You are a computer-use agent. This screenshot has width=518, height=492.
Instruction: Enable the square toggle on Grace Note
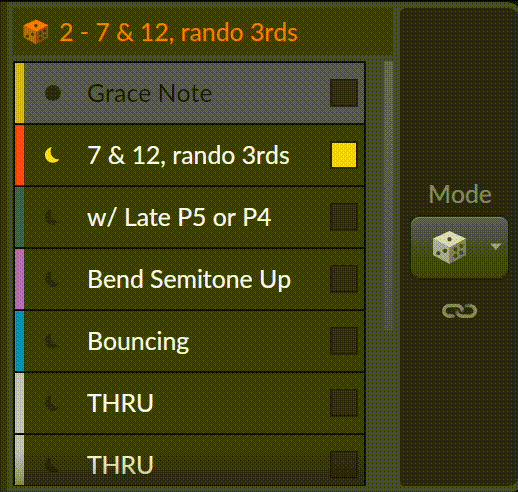point(344,93)
